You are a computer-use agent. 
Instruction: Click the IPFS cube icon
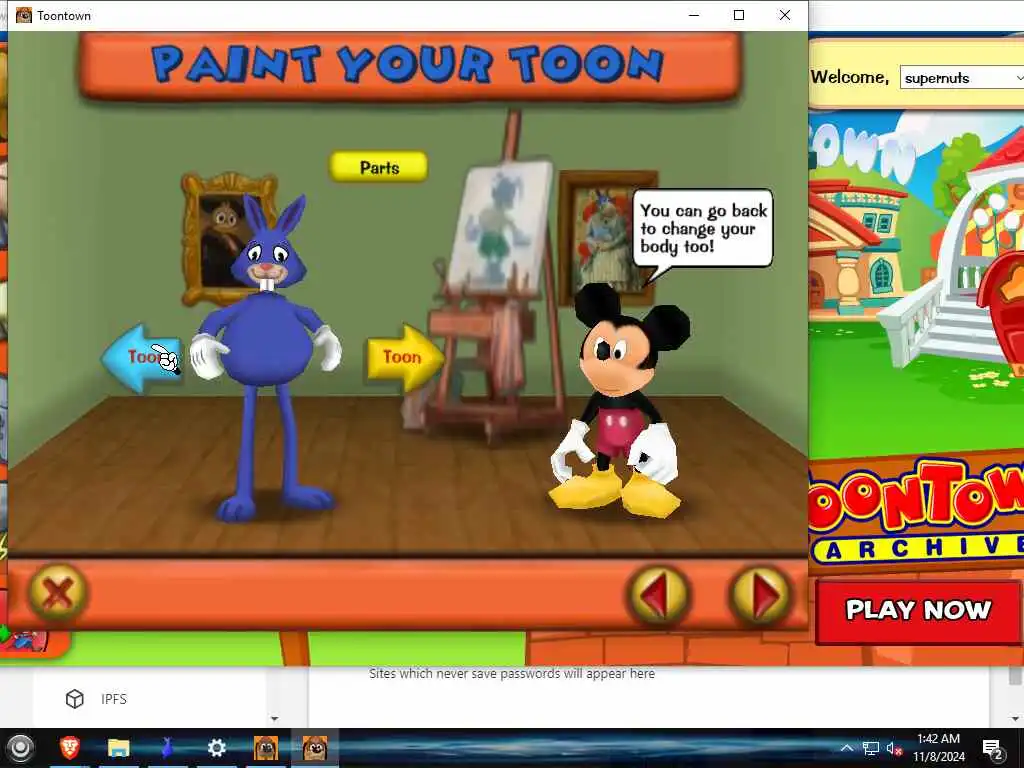point(74,699)
